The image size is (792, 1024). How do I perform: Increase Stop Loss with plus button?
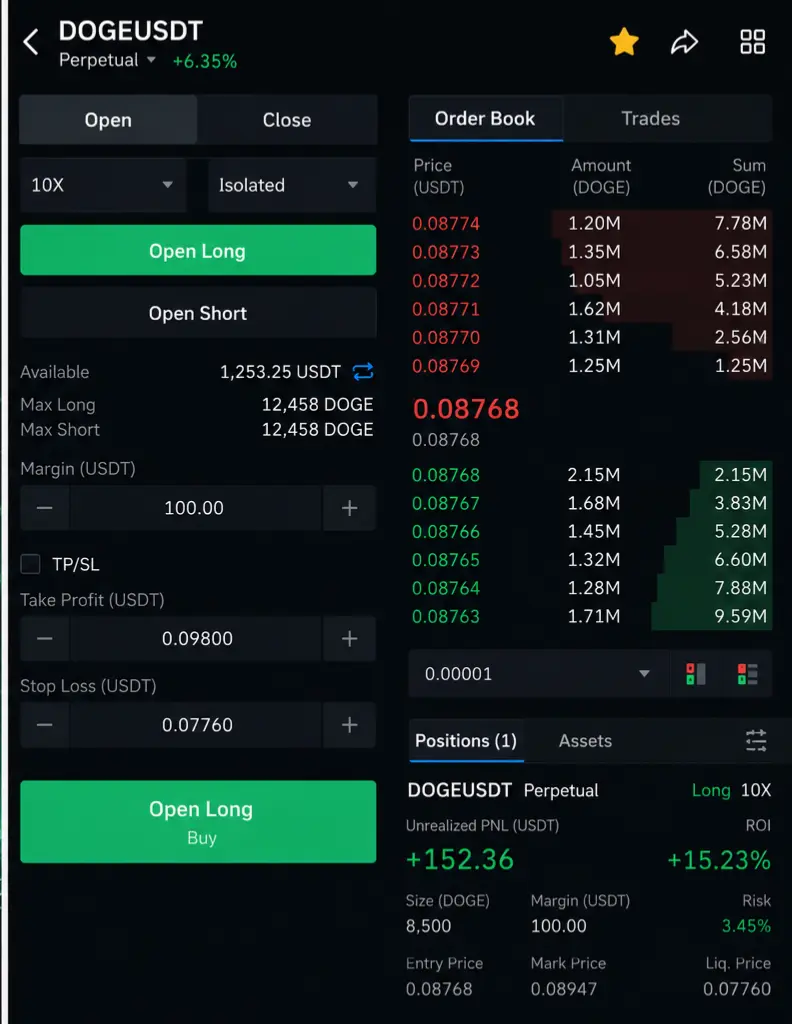click(349, 724)
